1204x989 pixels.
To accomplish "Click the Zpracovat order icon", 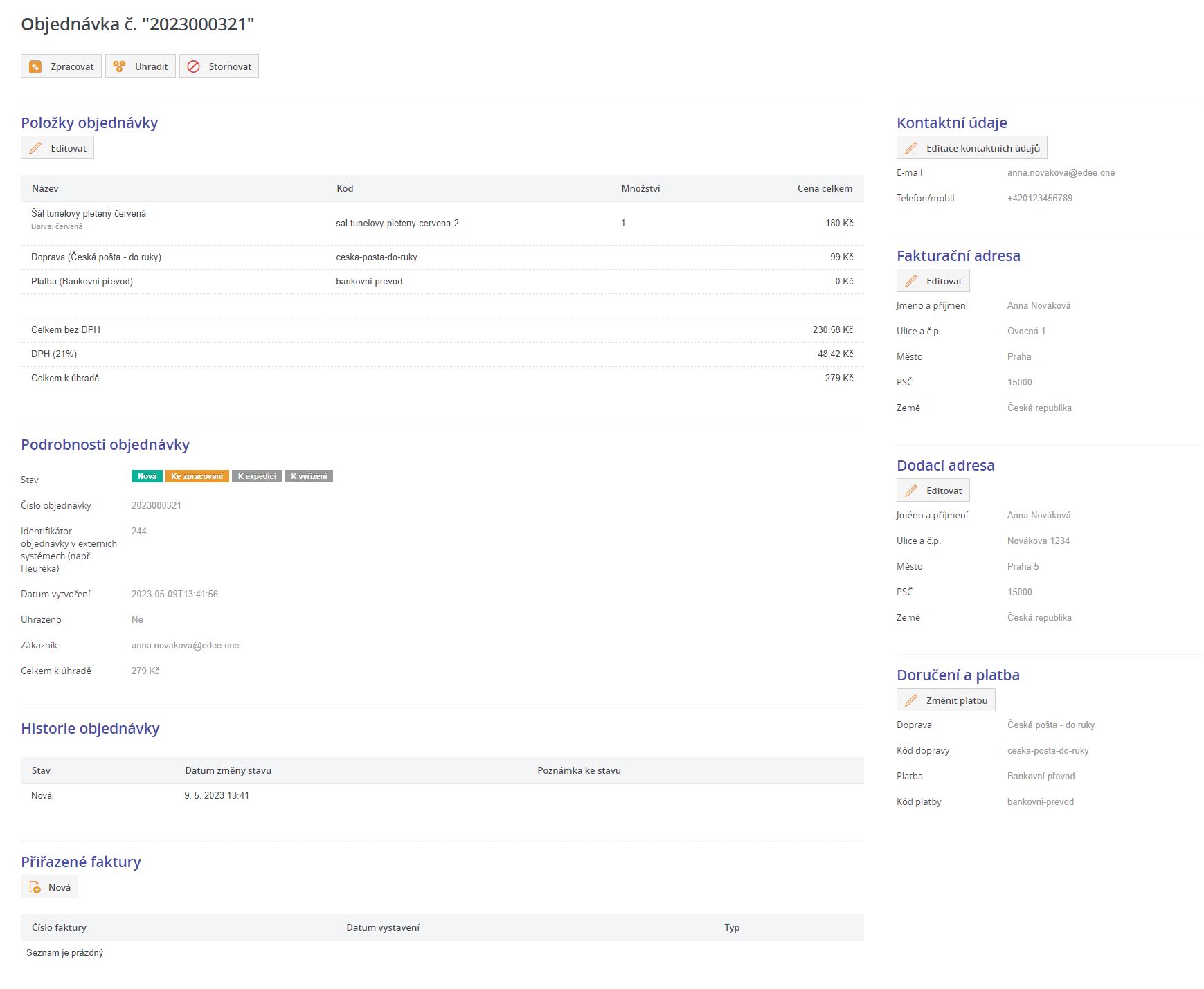I will [35, 66].
